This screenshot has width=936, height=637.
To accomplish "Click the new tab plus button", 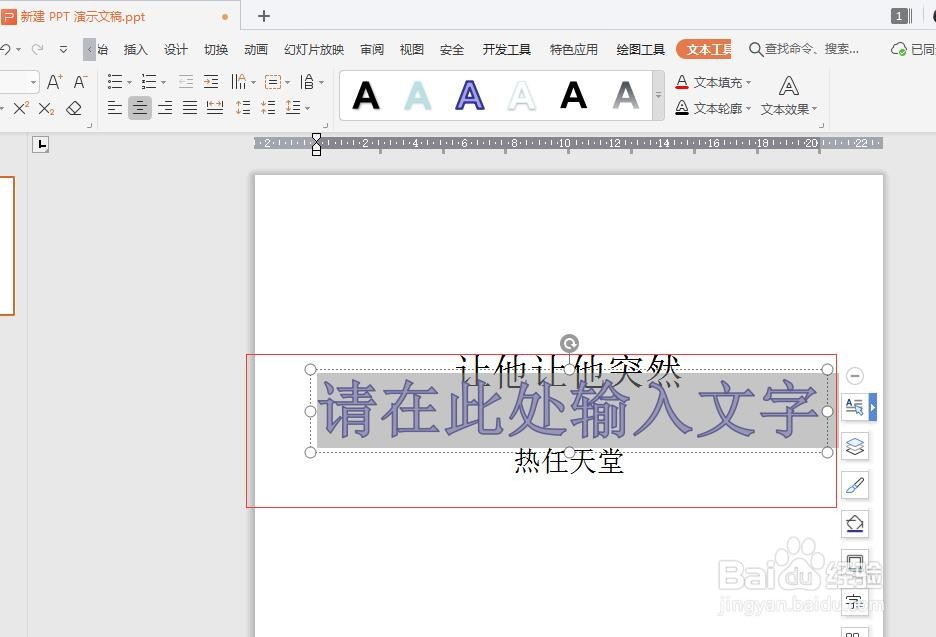I will click(262, 16).
